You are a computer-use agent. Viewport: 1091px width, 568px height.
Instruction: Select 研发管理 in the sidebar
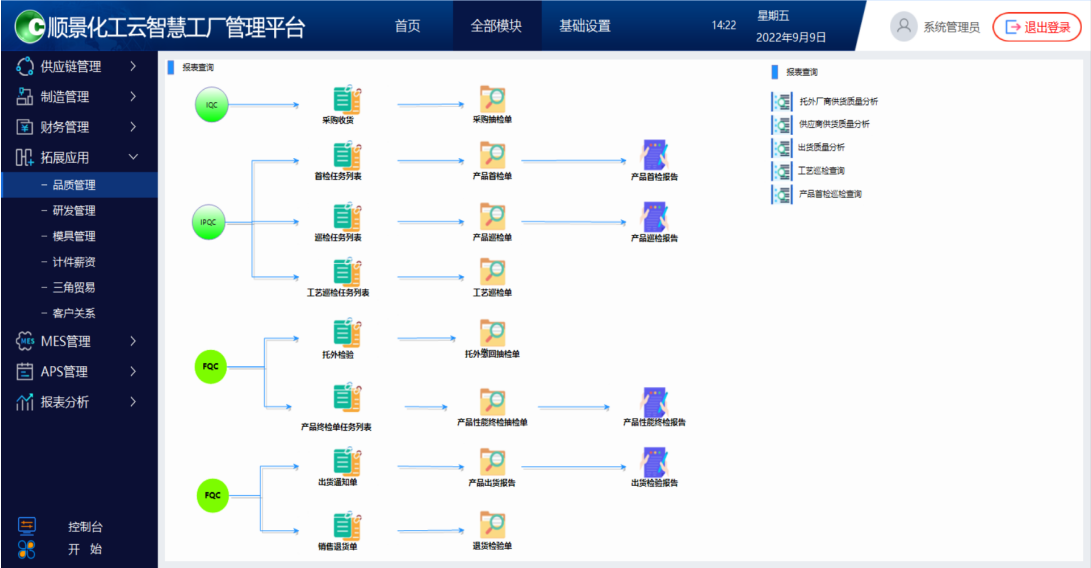coord(74,211)
